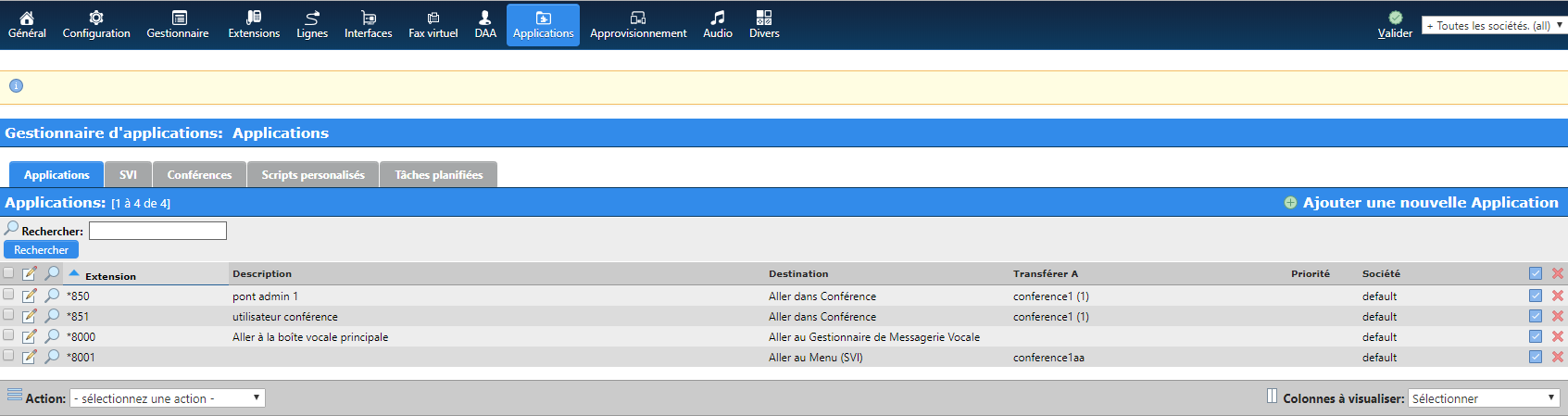Click the green plus add-application icon

1290,202
